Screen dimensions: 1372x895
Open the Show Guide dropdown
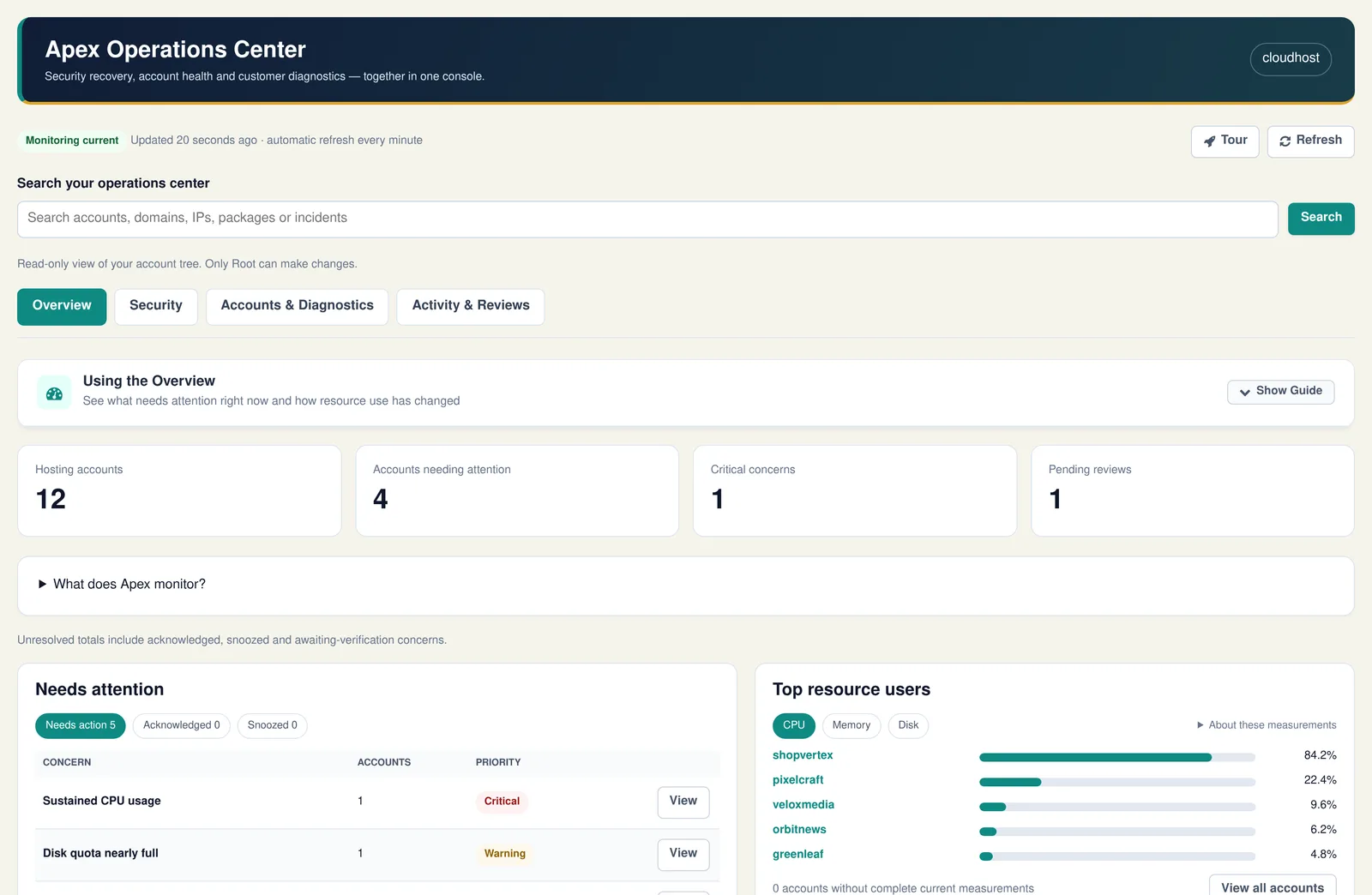(1280, 392)
